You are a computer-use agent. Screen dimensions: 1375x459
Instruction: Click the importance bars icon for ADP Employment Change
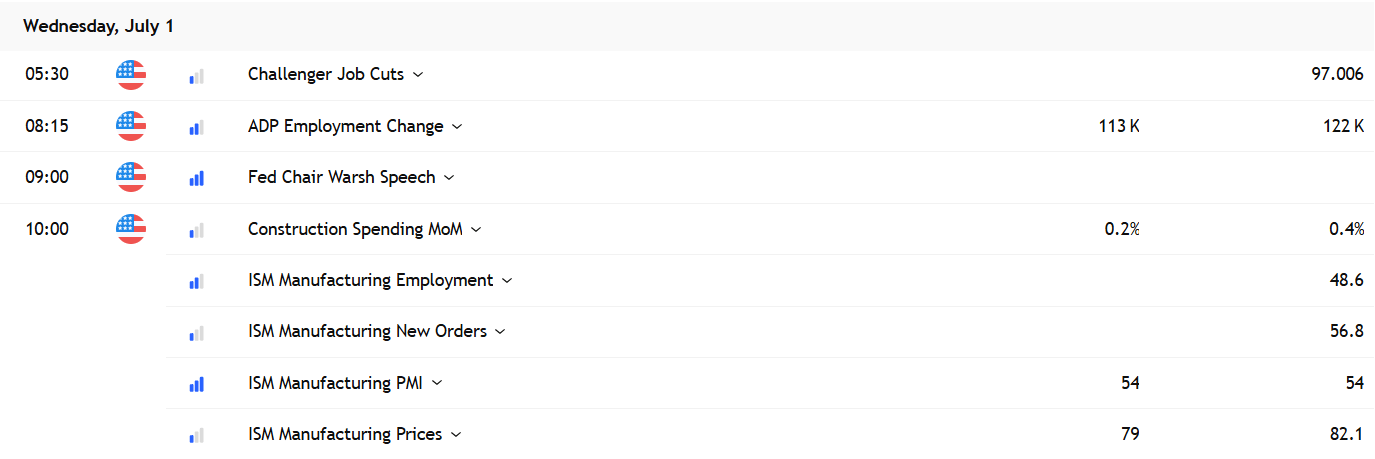pyautogui.click(x=196, y=127)
